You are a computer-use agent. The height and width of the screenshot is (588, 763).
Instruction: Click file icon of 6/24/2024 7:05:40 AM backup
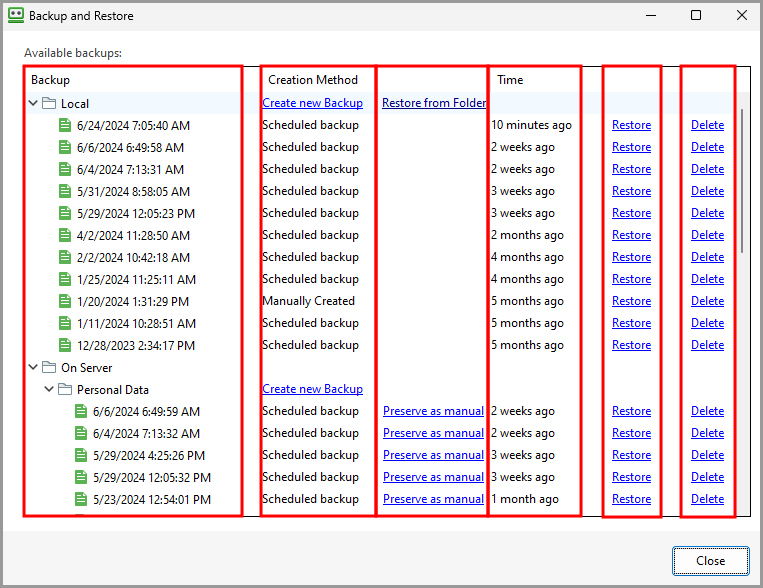(65, 126)
